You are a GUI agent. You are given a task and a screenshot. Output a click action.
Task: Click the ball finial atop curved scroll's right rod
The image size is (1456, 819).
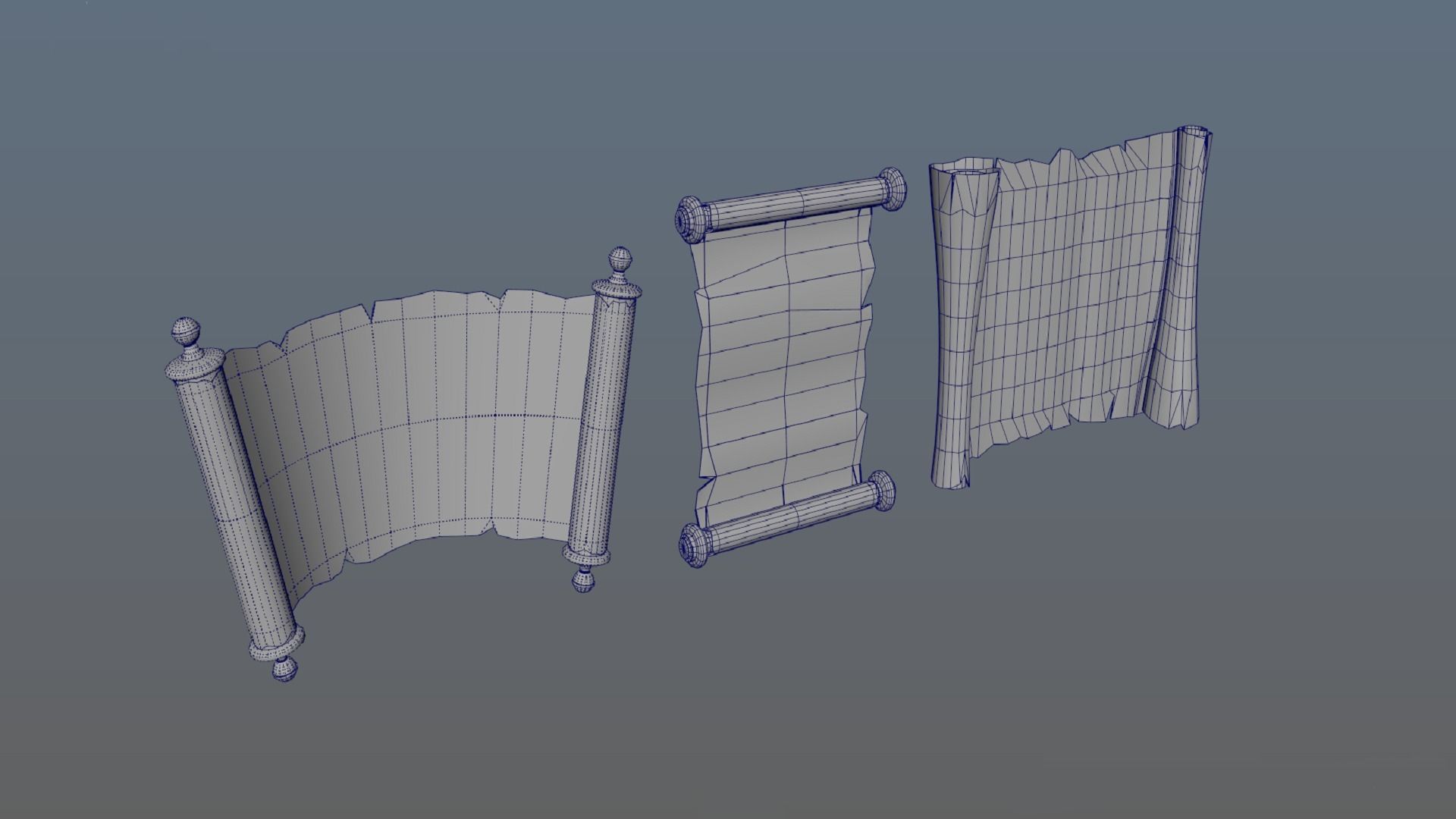tap(620, 260)
